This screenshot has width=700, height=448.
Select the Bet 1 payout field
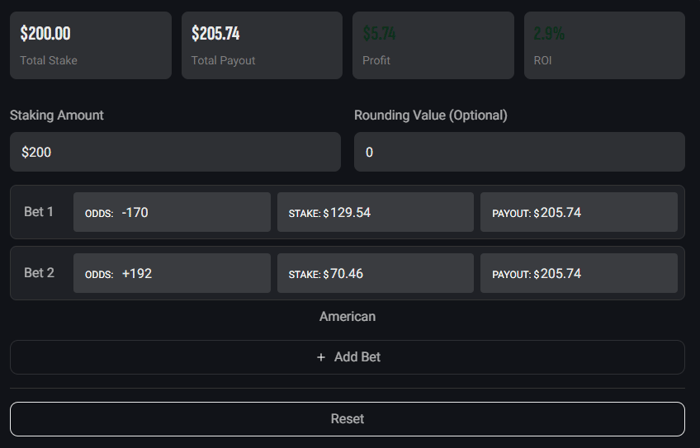(579, 212)
